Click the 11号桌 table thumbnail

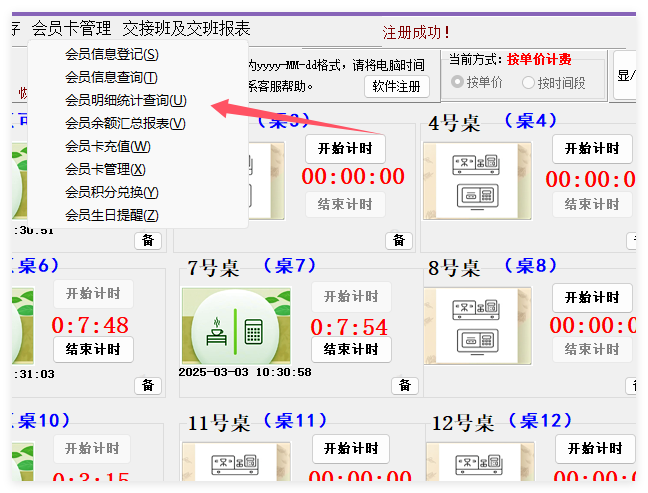(236, 461)
